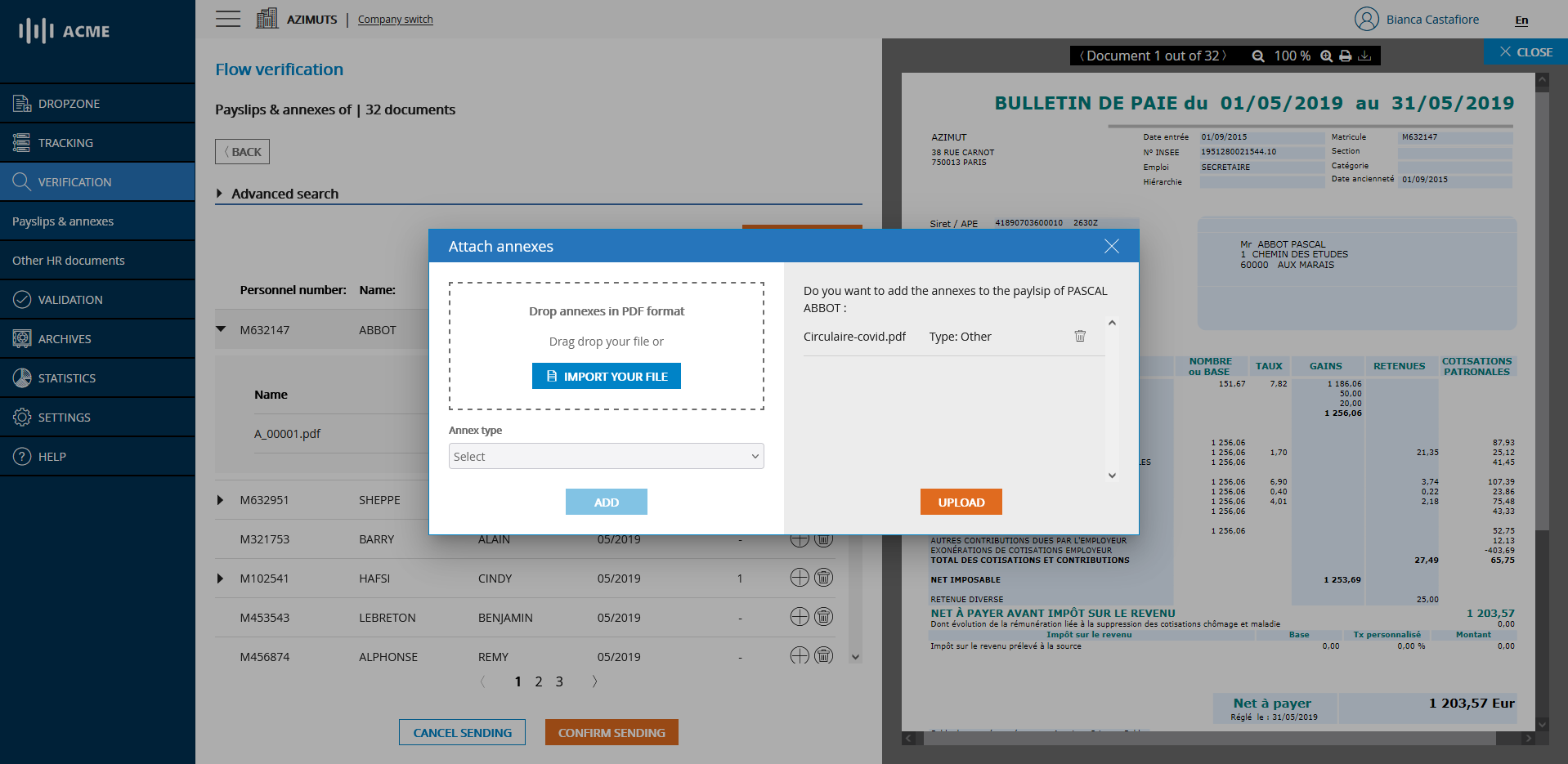Expand the M632951 SHEPPE row
This screenshot has width=1568, height=764.
pyautogui.click(x=220, y=500)
